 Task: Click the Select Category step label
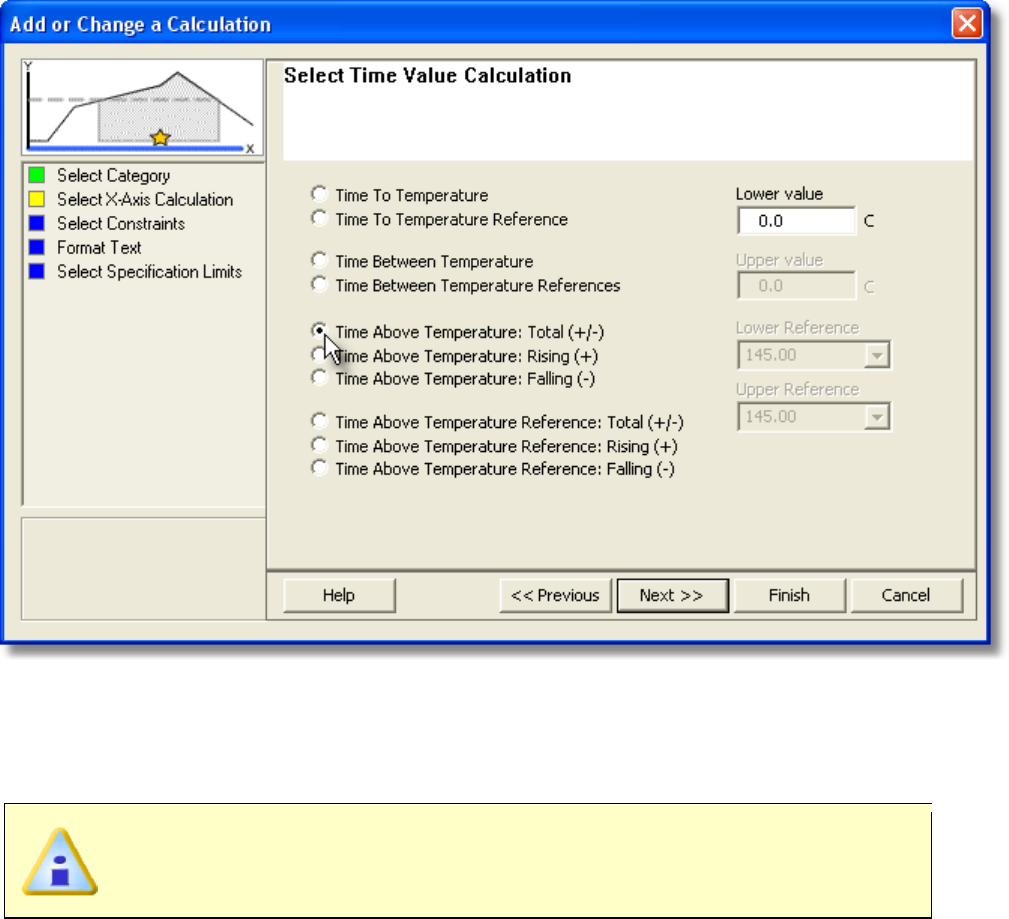point(113,176)
